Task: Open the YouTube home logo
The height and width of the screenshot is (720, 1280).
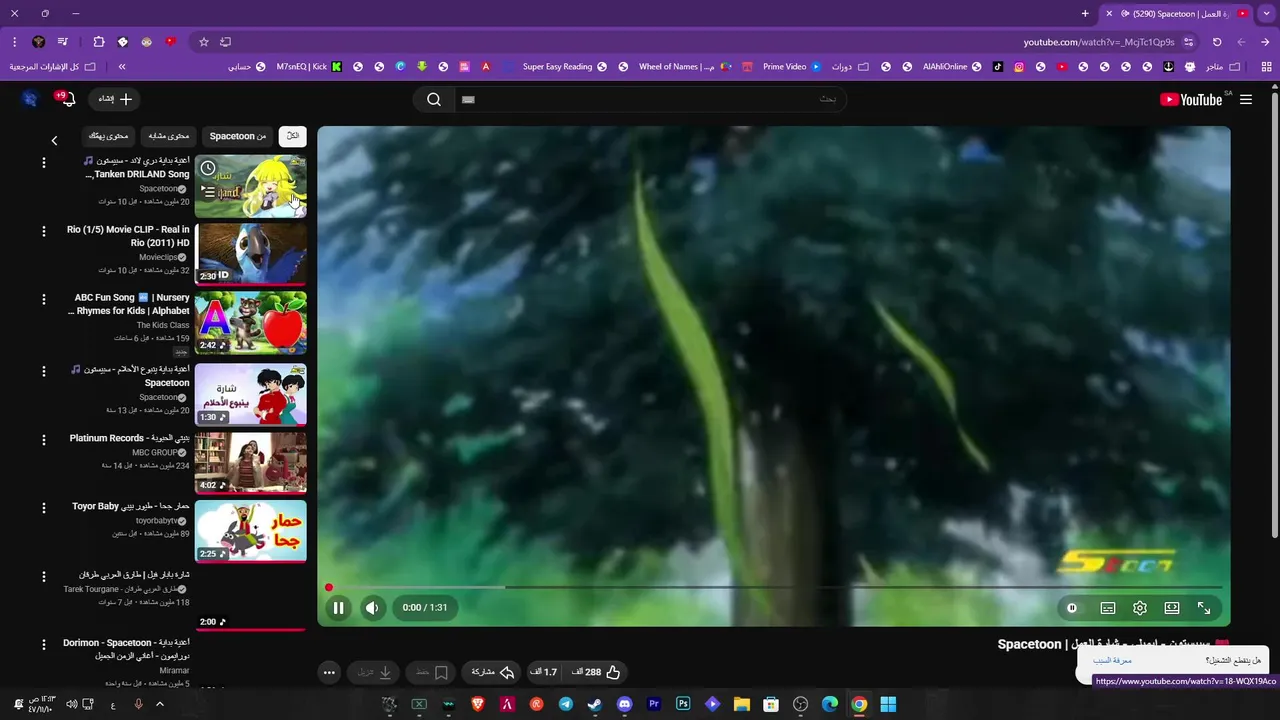Action: pos(1191,99)
